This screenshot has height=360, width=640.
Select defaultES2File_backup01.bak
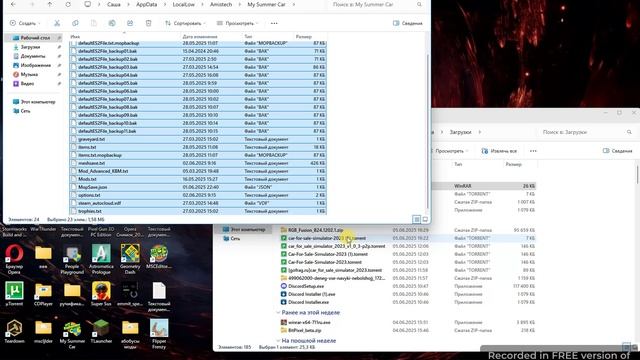click(198, 51)
